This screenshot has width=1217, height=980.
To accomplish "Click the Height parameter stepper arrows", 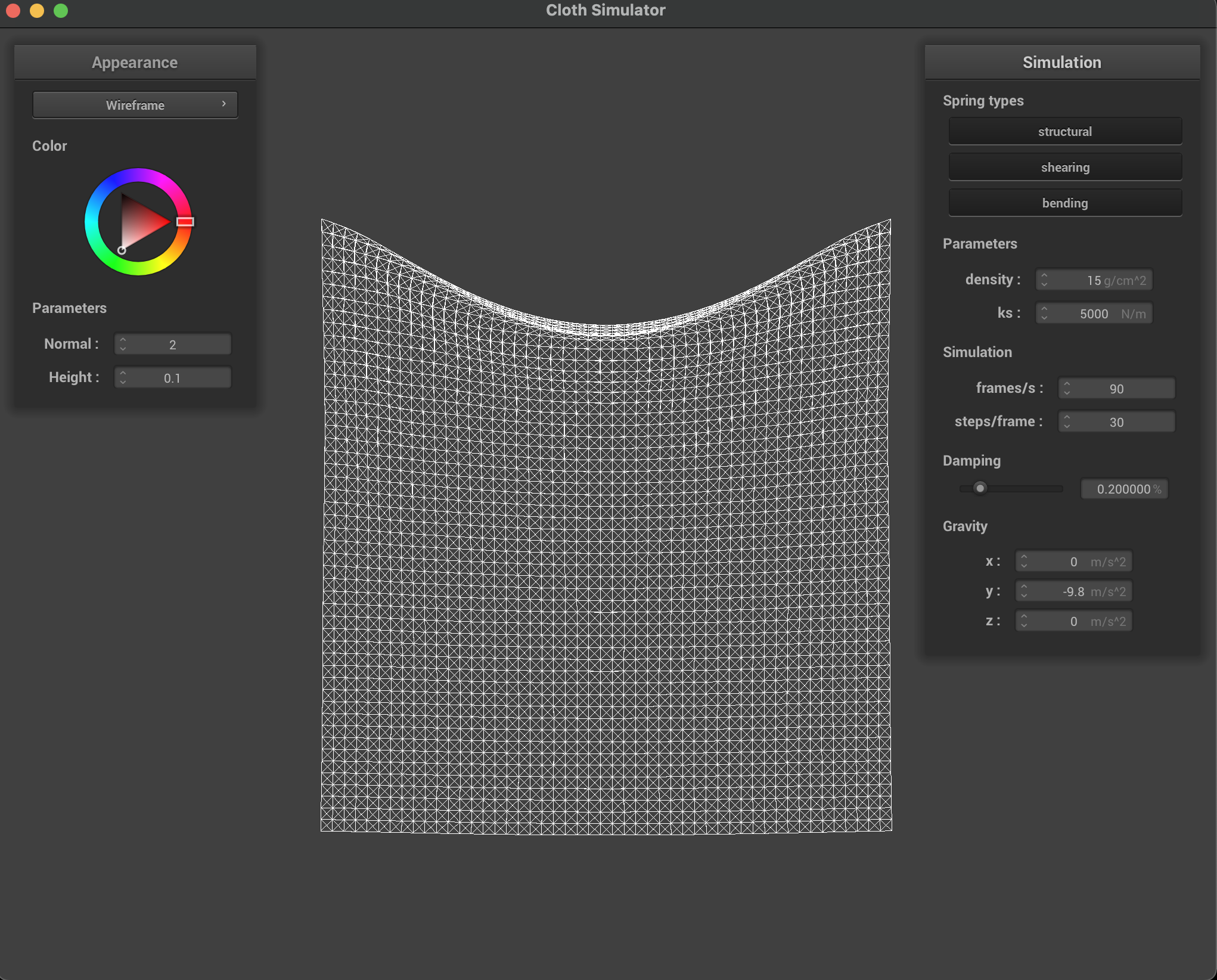I will [x=123, y=377].
